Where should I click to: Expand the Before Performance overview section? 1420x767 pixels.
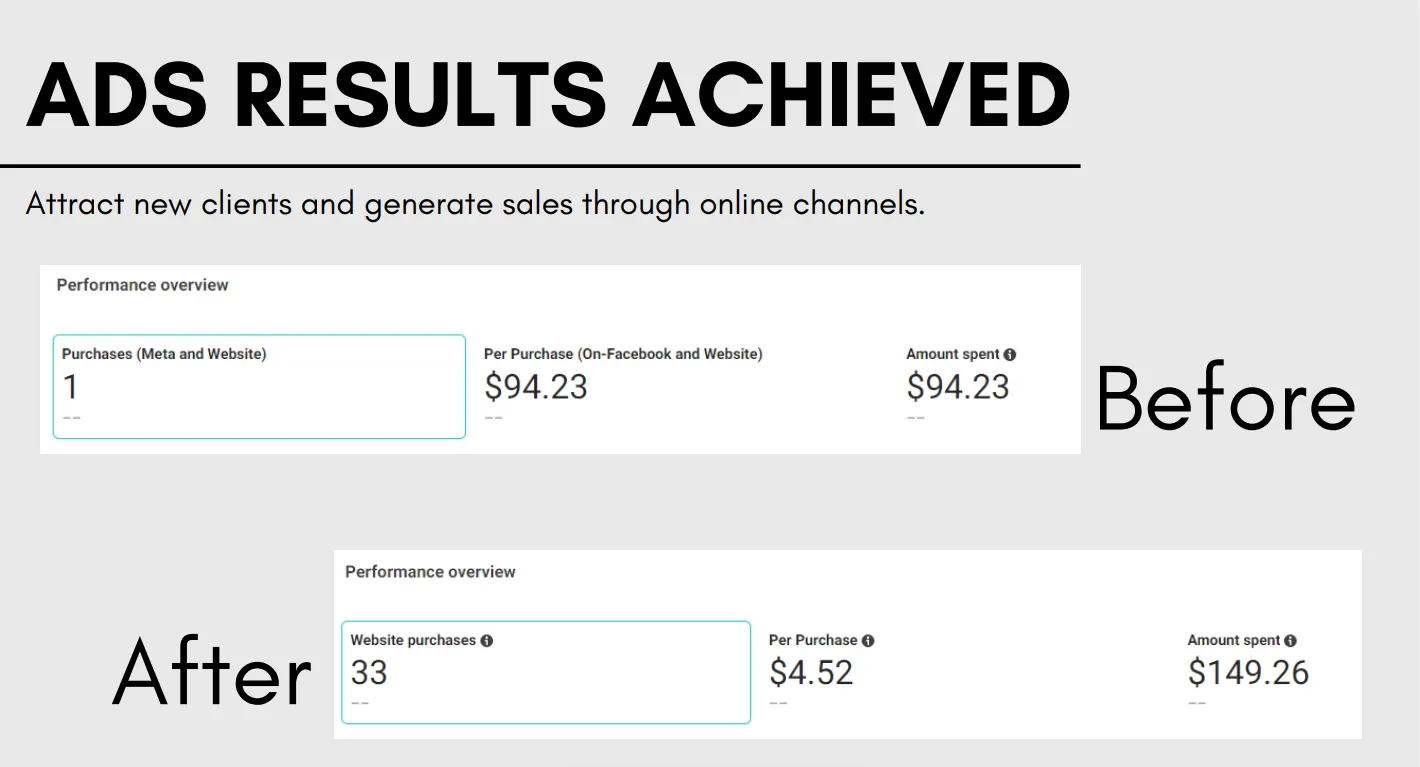[141, 285]
